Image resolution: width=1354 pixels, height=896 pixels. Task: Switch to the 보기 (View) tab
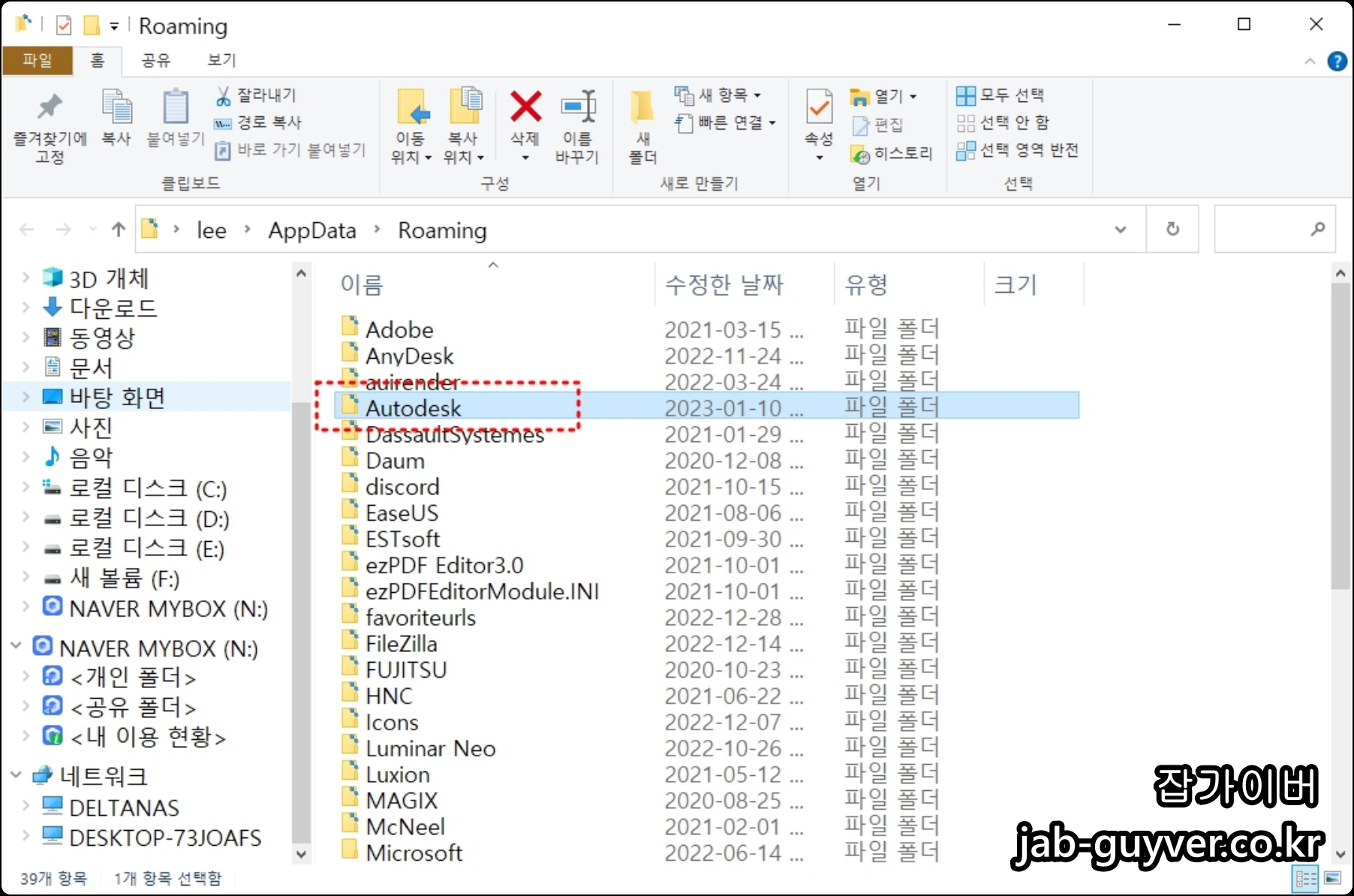pos(222,60)
